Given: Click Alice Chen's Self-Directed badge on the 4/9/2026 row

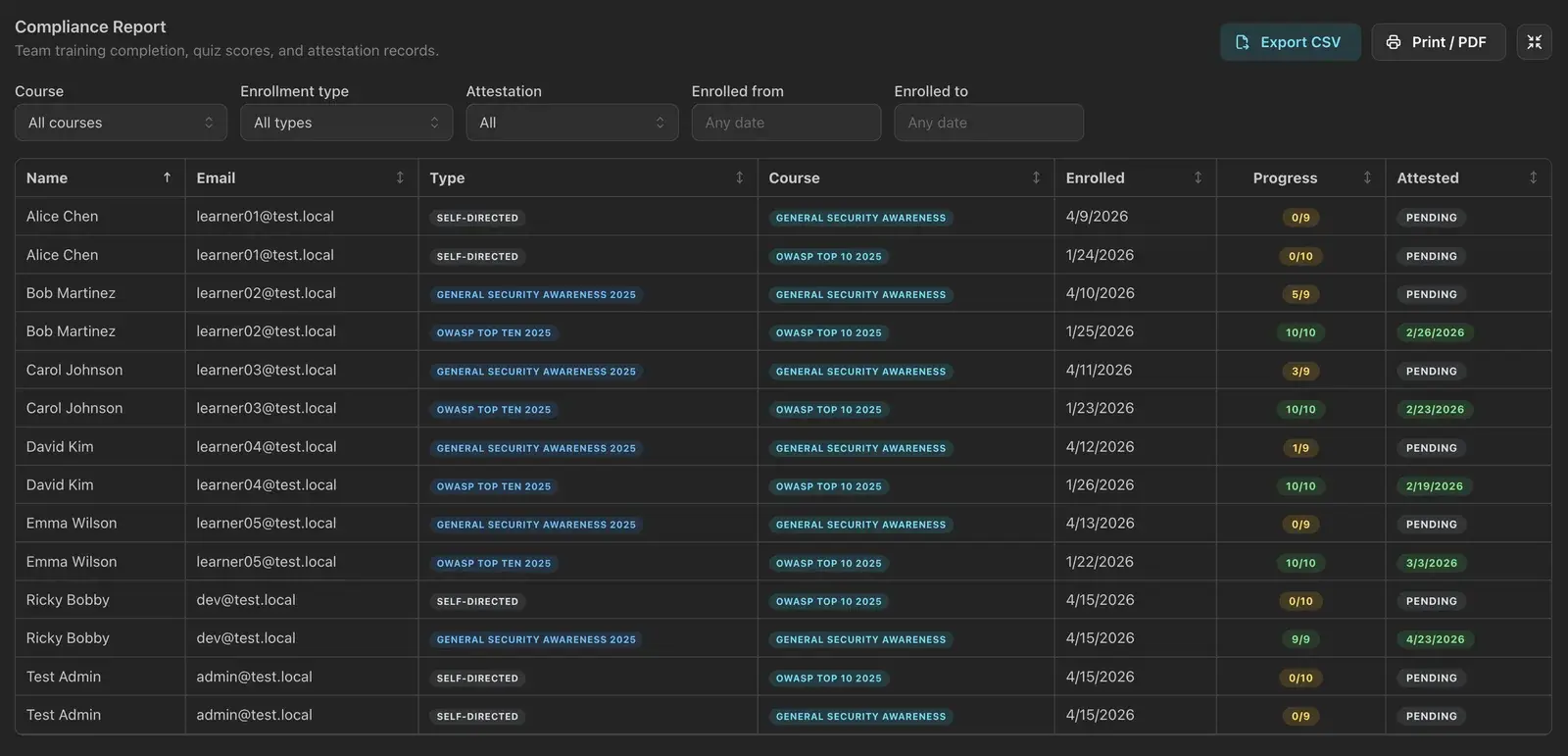Looking at the screenshot, I should pyautogui.click(x=477, y=218).
